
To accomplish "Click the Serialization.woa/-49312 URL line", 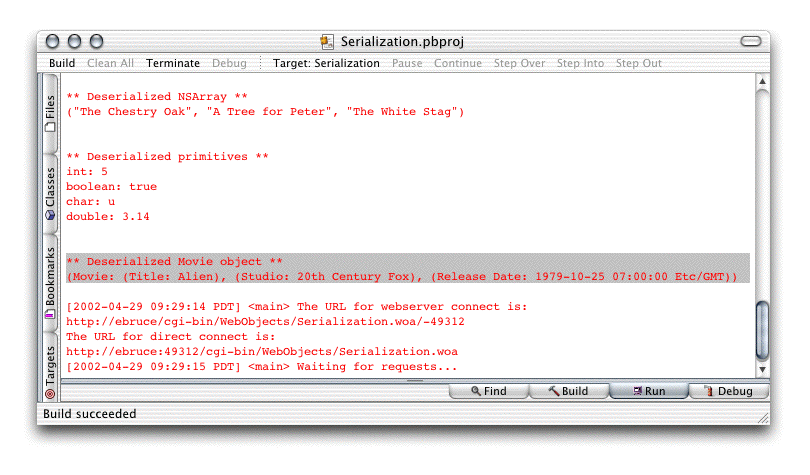I will tap(266, 321).
